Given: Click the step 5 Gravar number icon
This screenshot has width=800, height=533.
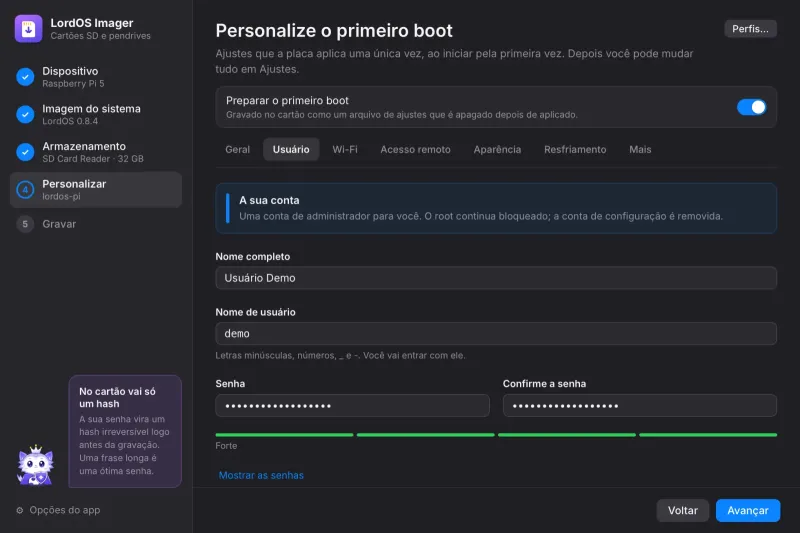Looking at the screenshot, I should tap(25, 224).
